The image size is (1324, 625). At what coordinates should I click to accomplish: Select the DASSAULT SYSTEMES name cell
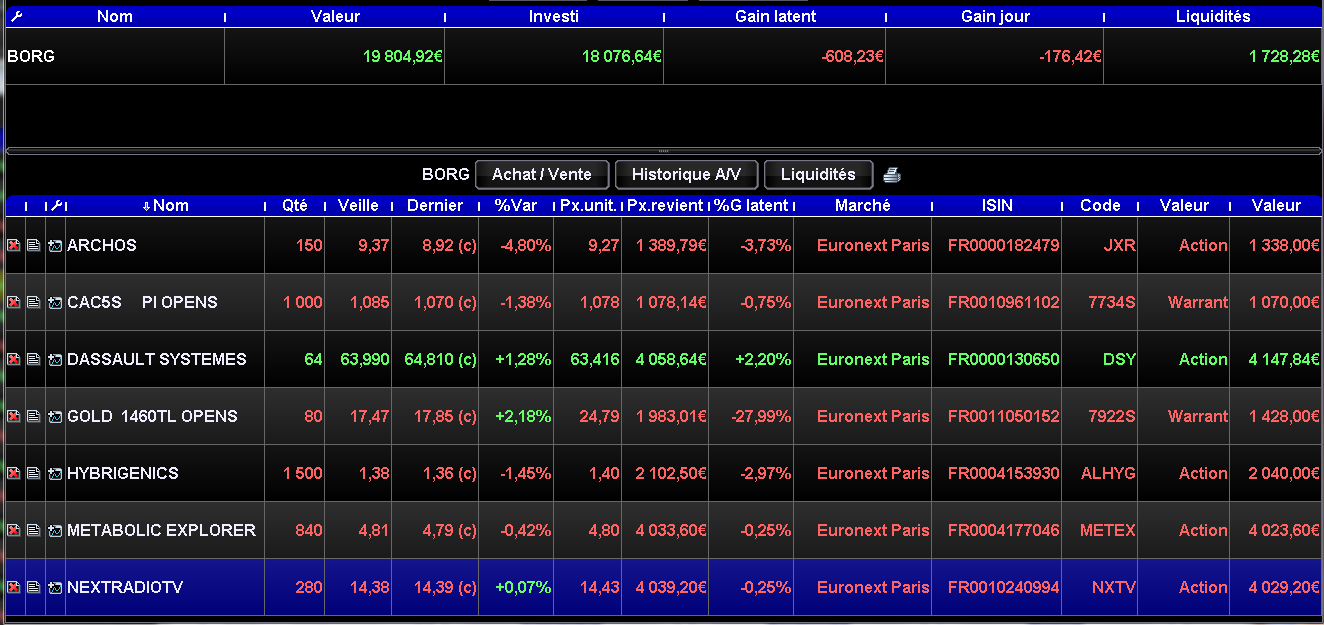click(x=157, y=359)
